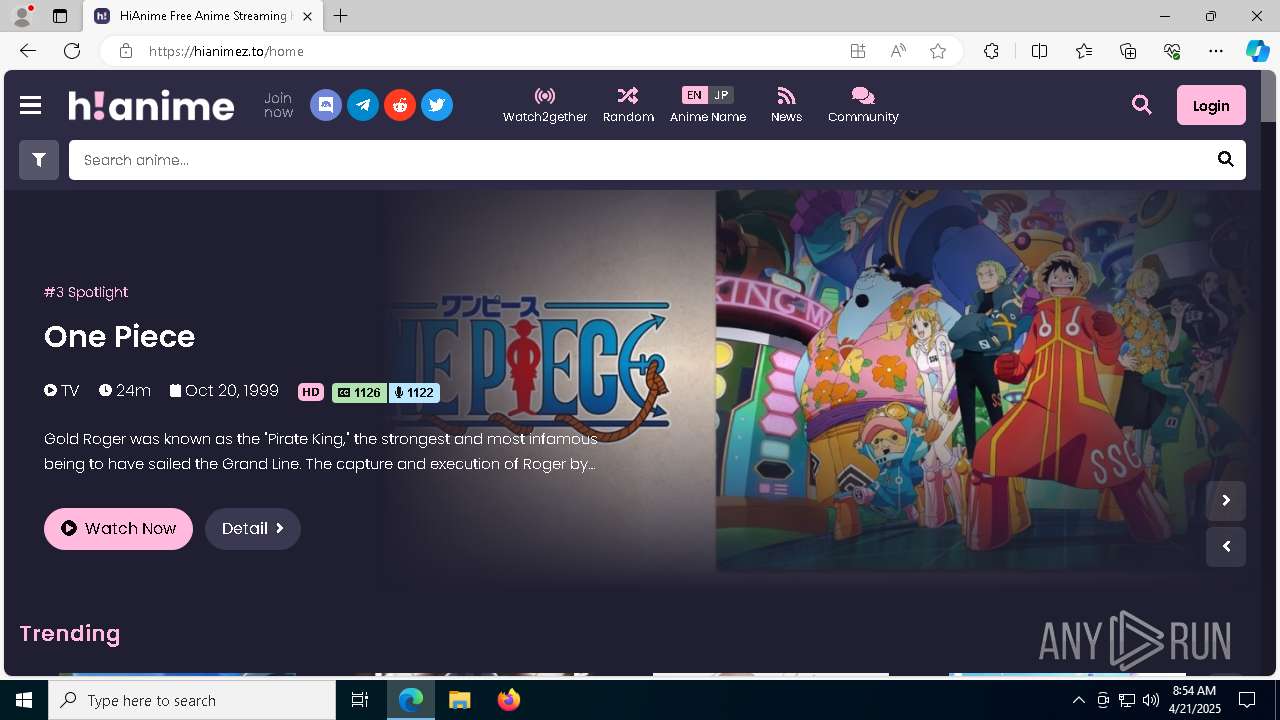
Task: Open the News section
Action: pos(786,105)
